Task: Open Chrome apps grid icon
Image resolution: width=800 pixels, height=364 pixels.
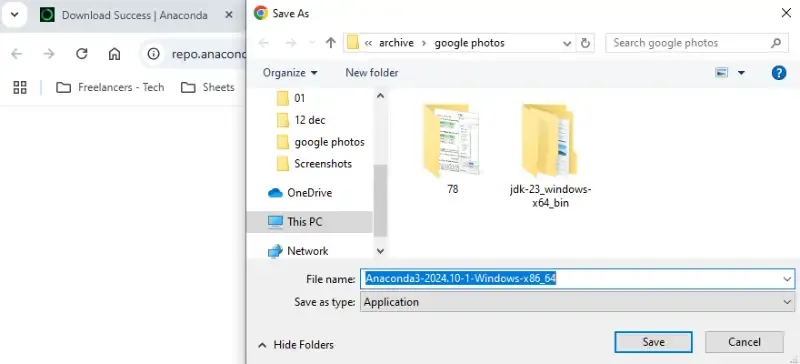Action: [x=20, y=87]
